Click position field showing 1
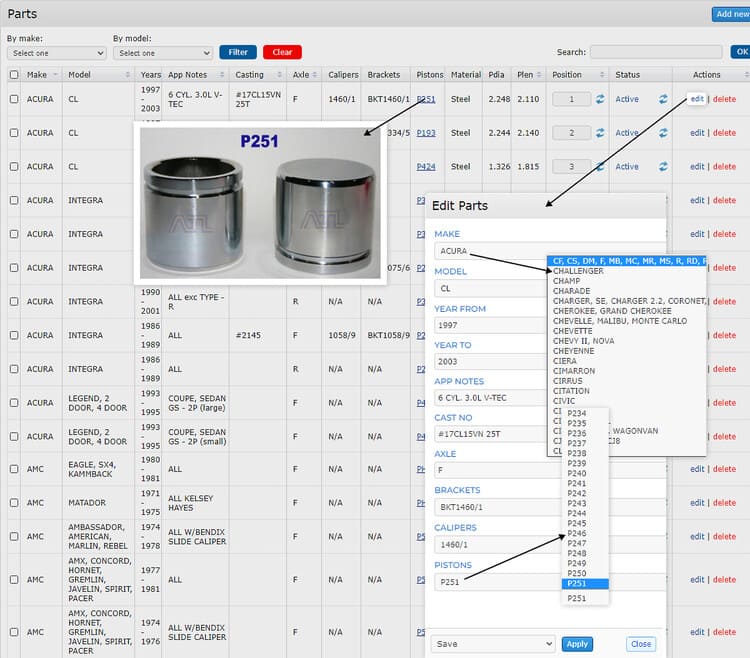750x658 pixels. [572, 99]
